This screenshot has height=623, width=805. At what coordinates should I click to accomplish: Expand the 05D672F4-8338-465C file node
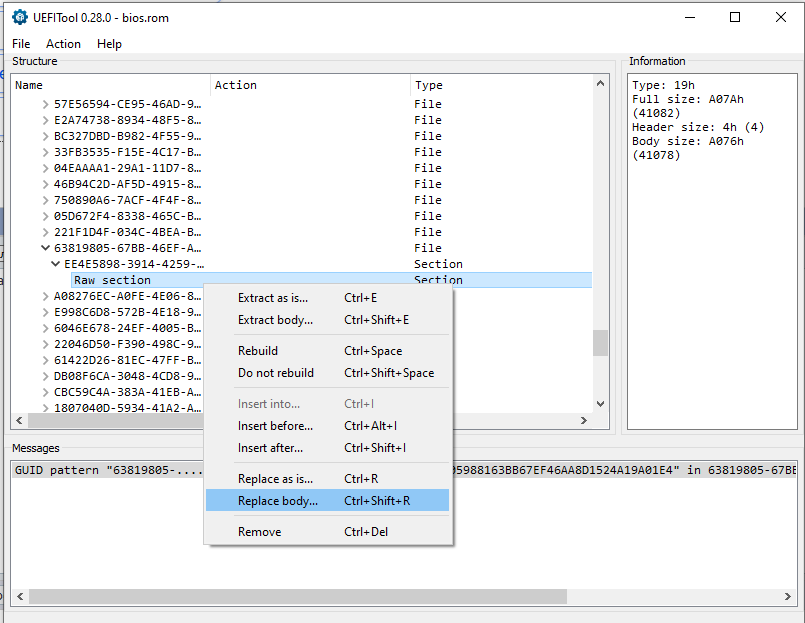45,216
